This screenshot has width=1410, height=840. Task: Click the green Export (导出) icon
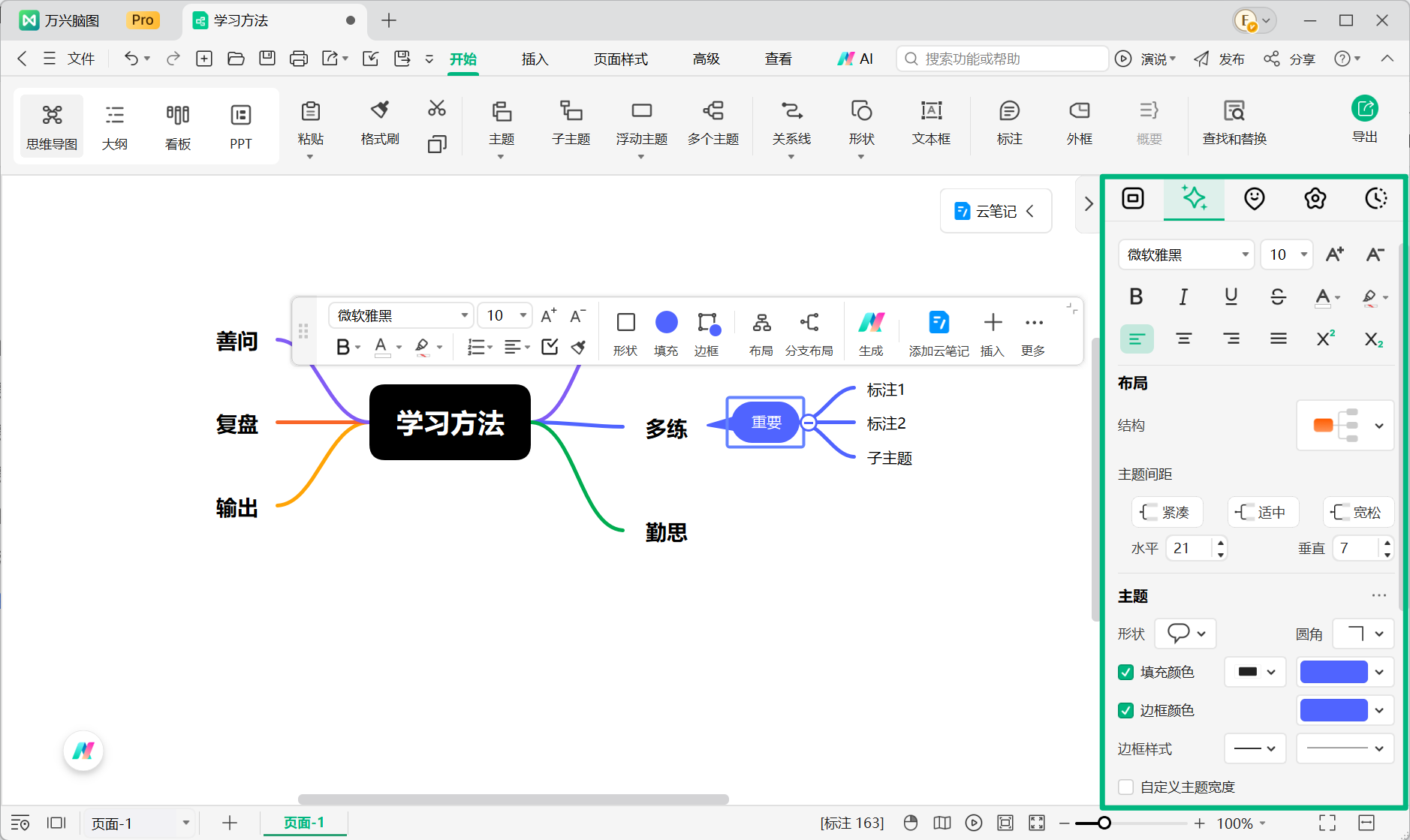1364,109
